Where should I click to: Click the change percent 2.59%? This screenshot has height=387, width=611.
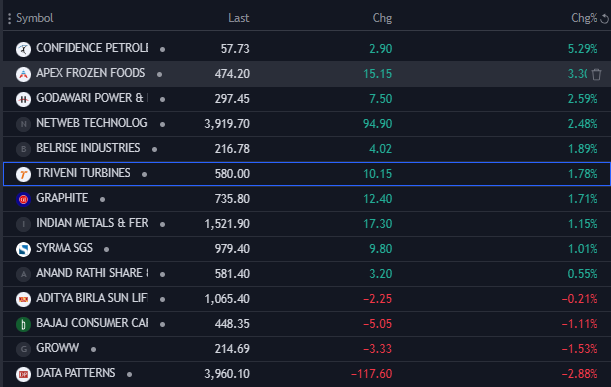pyautogui.click(x=583, y=99)
